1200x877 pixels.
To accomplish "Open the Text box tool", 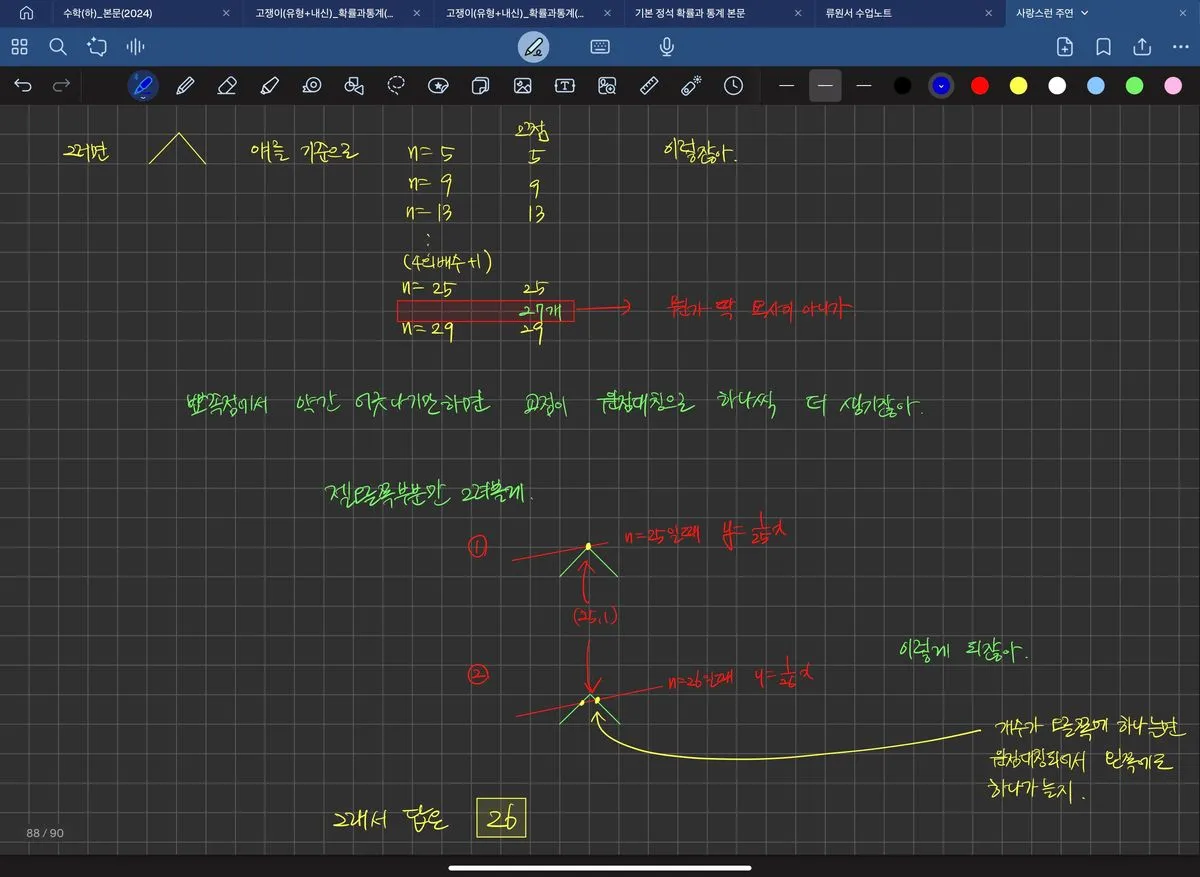I will (x=565, y=86).
